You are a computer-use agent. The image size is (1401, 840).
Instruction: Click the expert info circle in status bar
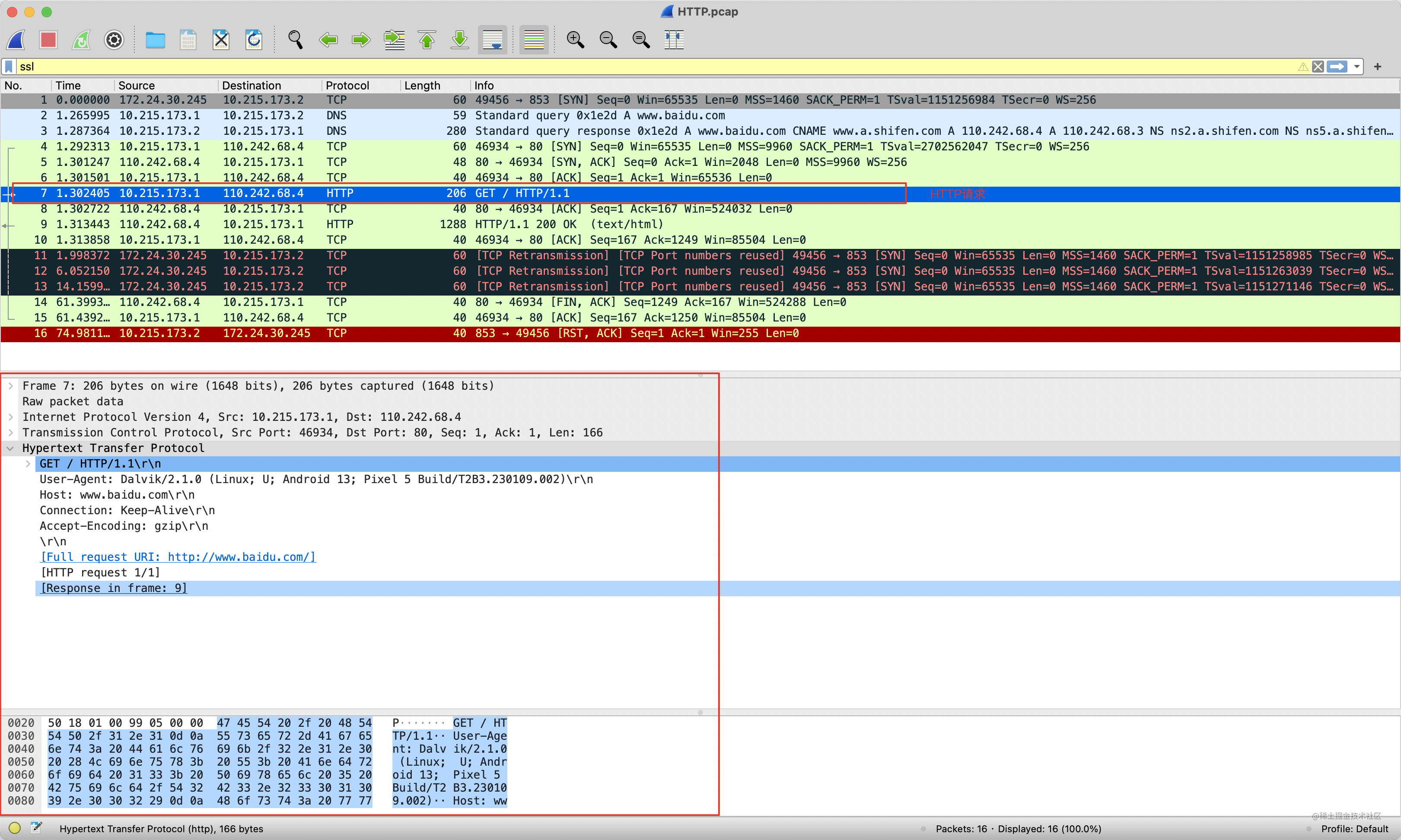pyautogui.click(x=15, y=828)
